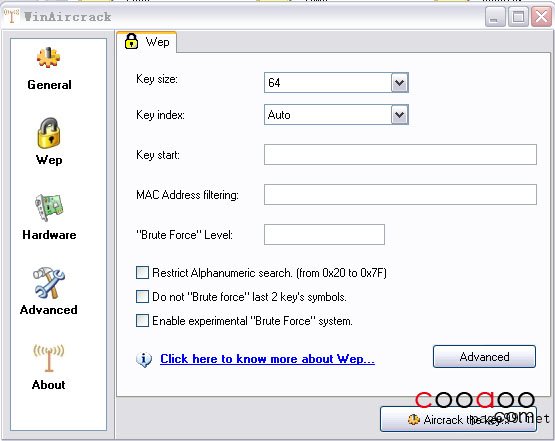Screen dimensions: 555x441
Task: Click the Advanced button
Action: point(484,357)
